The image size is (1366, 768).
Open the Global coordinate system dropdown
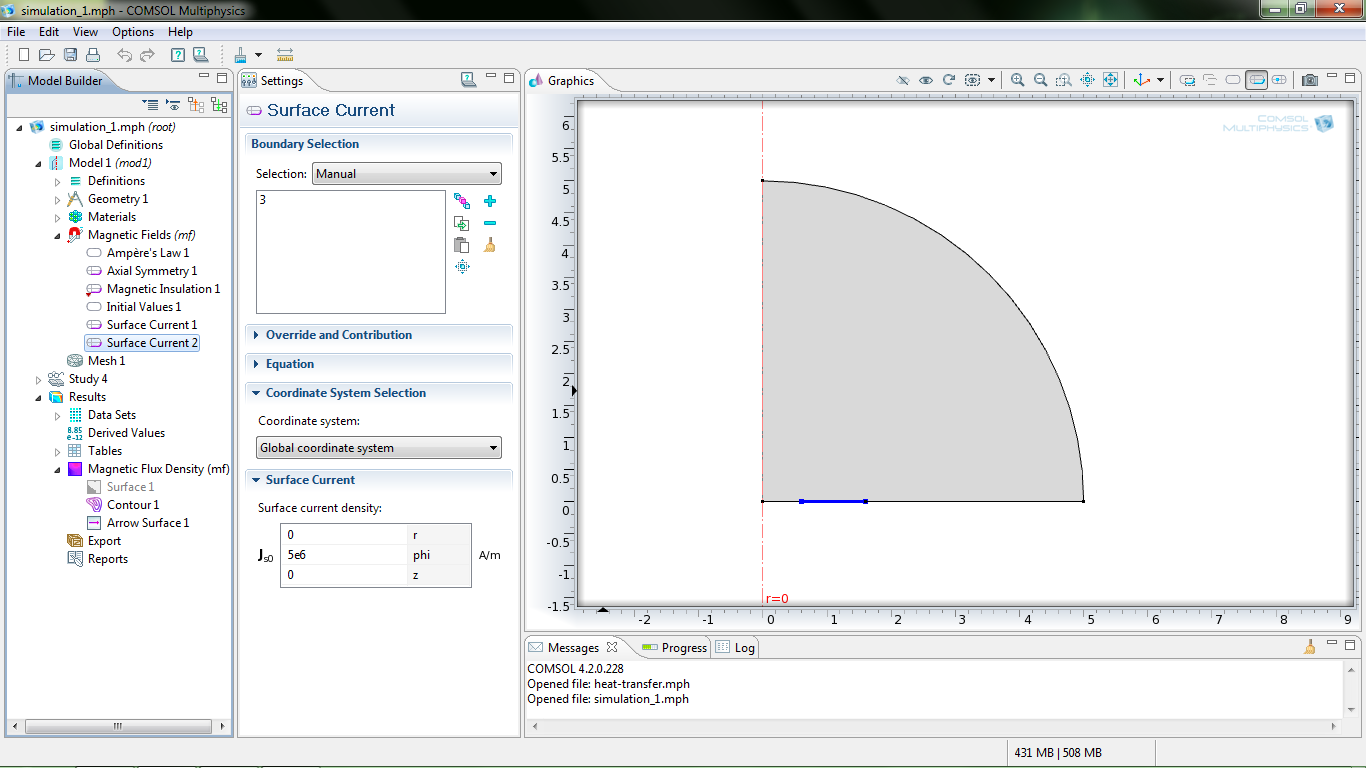coord(379,448)
